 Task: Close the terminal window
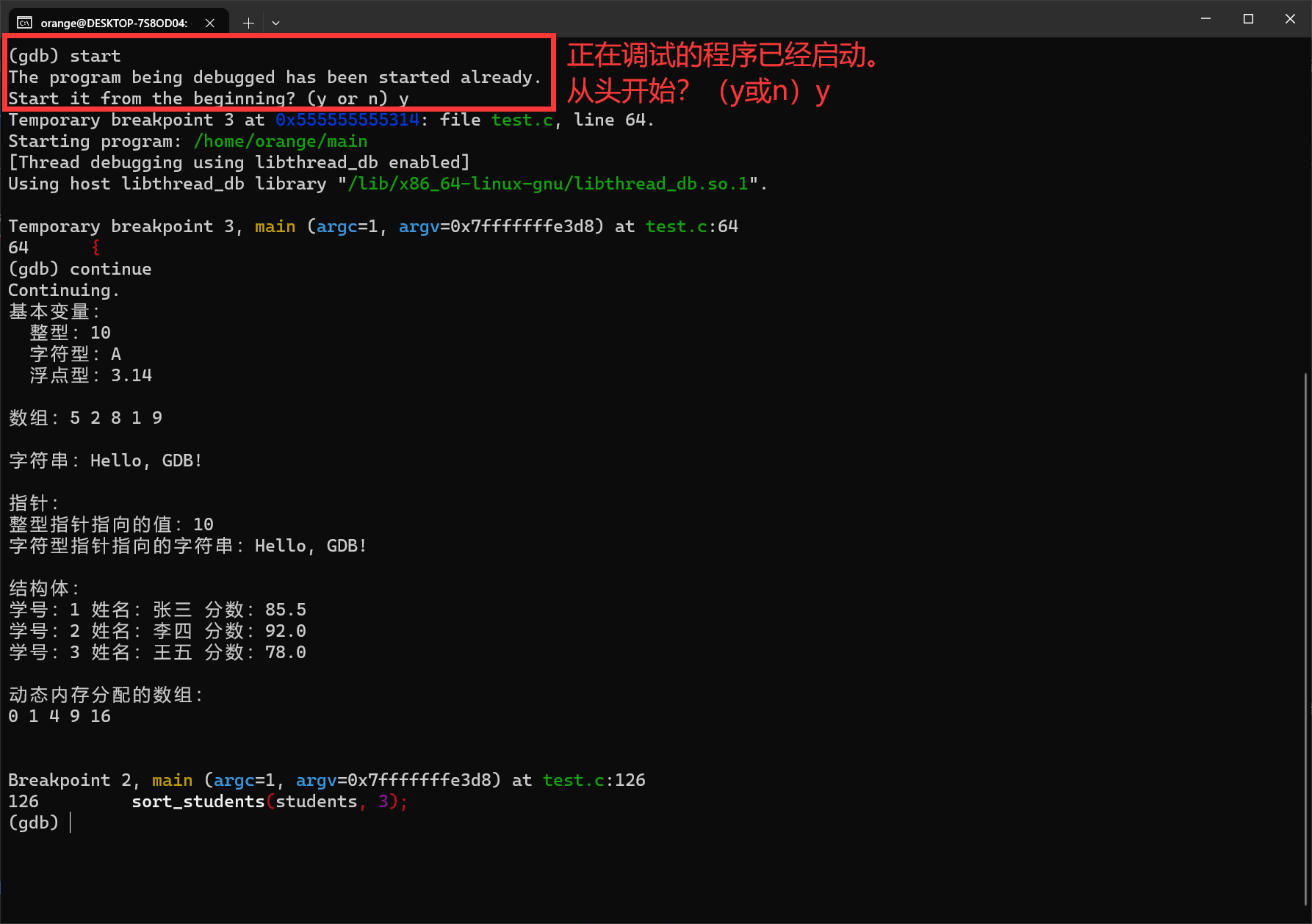1290,18
